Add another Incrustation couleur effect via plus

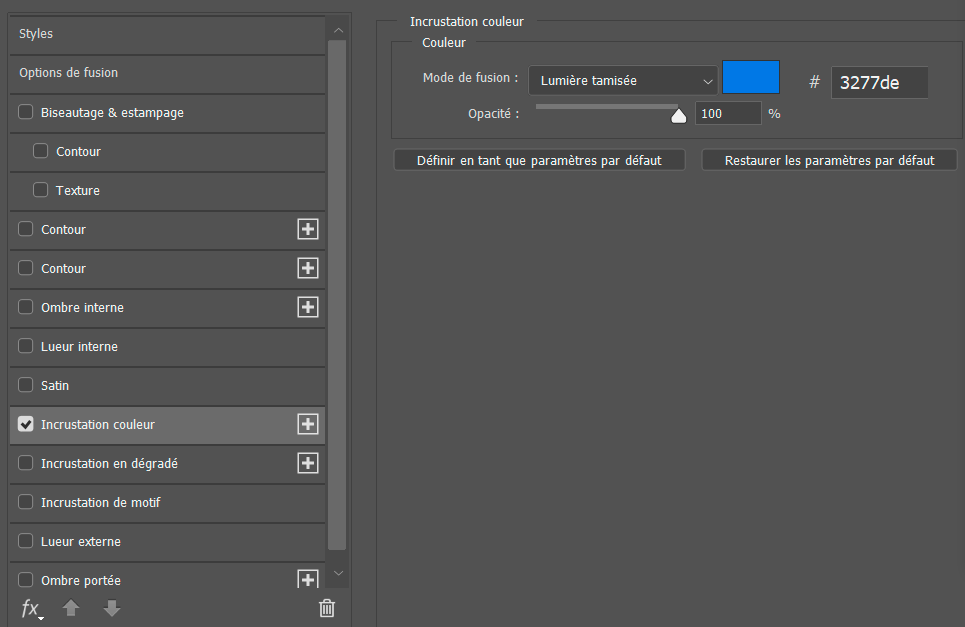coord(308,425)
